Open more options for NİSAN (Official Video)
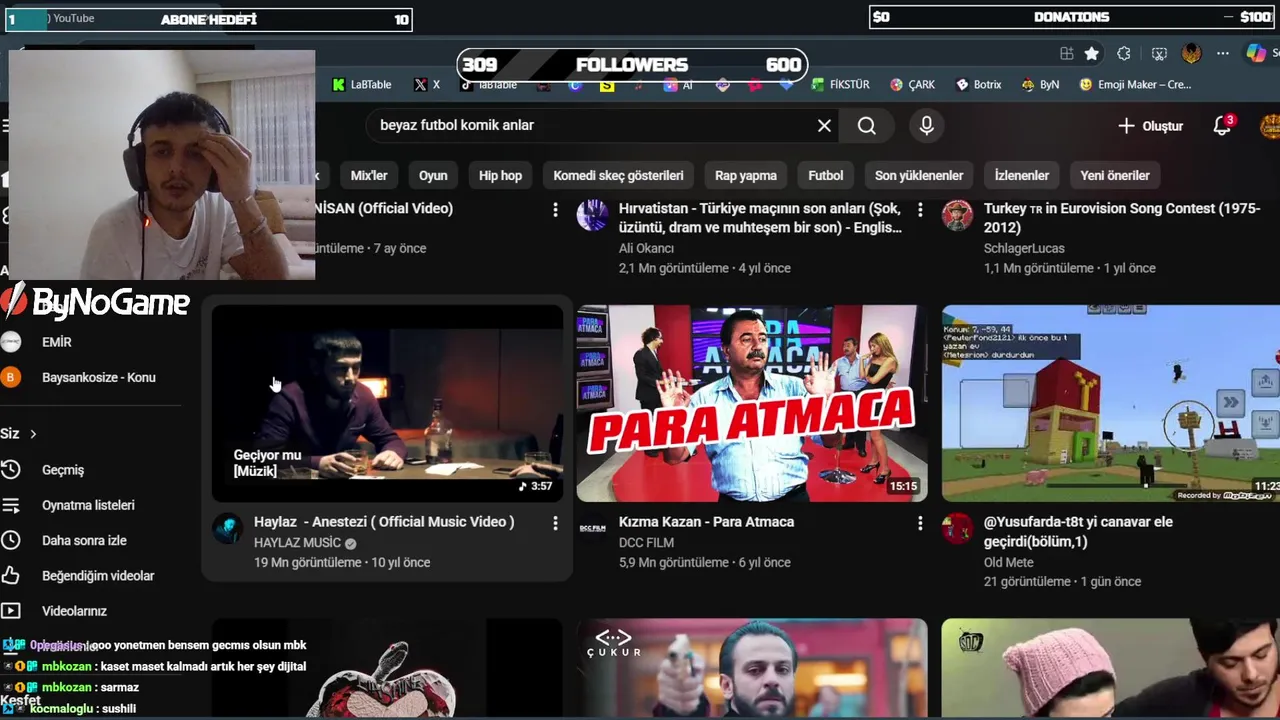This screenshot has height=720, width=1280. (x=555, y=209)
